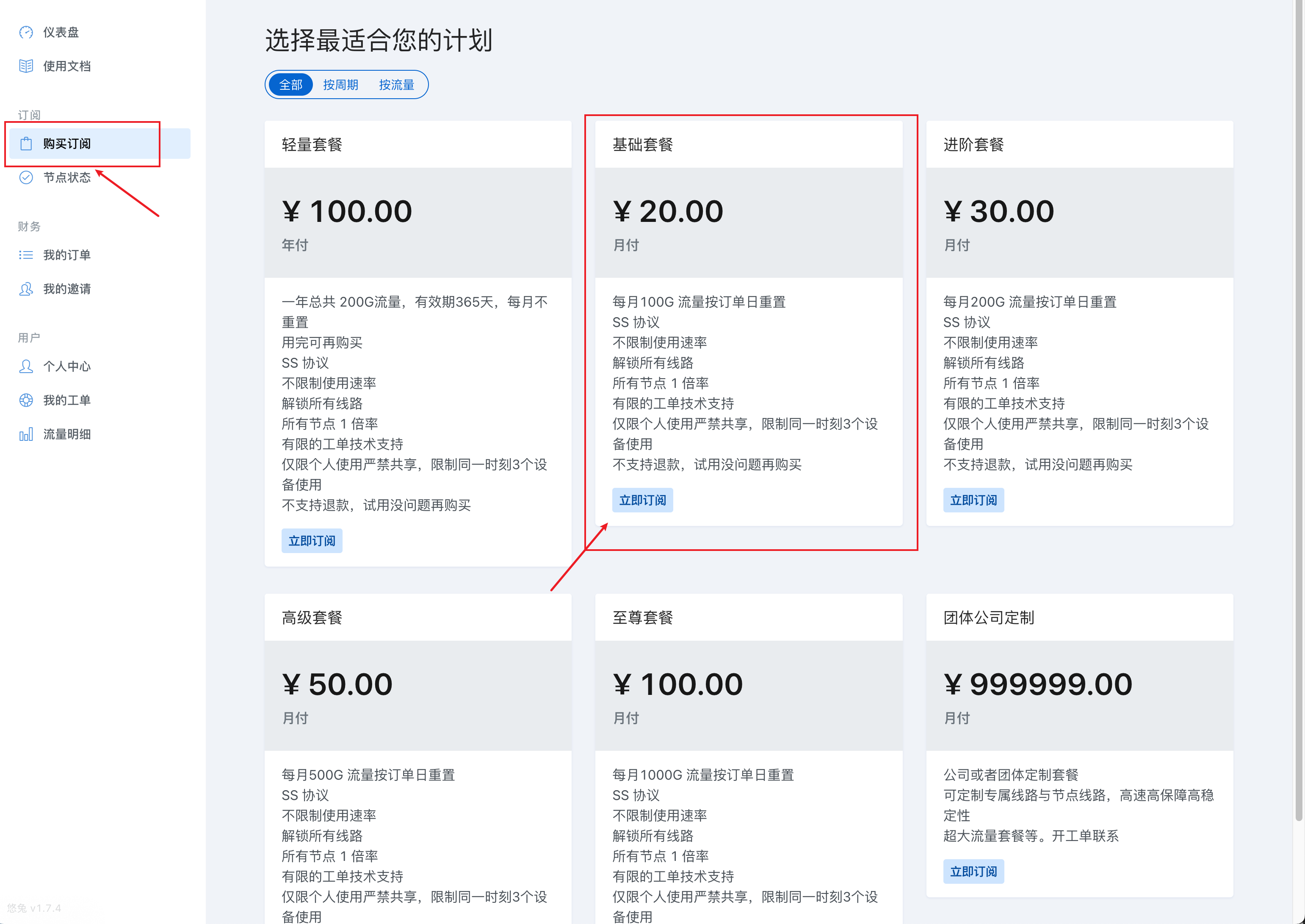The width and height of the screenshot is (1305, 924).
Task: Click the 我的邀请 people icon
Action: coord(26,289)
